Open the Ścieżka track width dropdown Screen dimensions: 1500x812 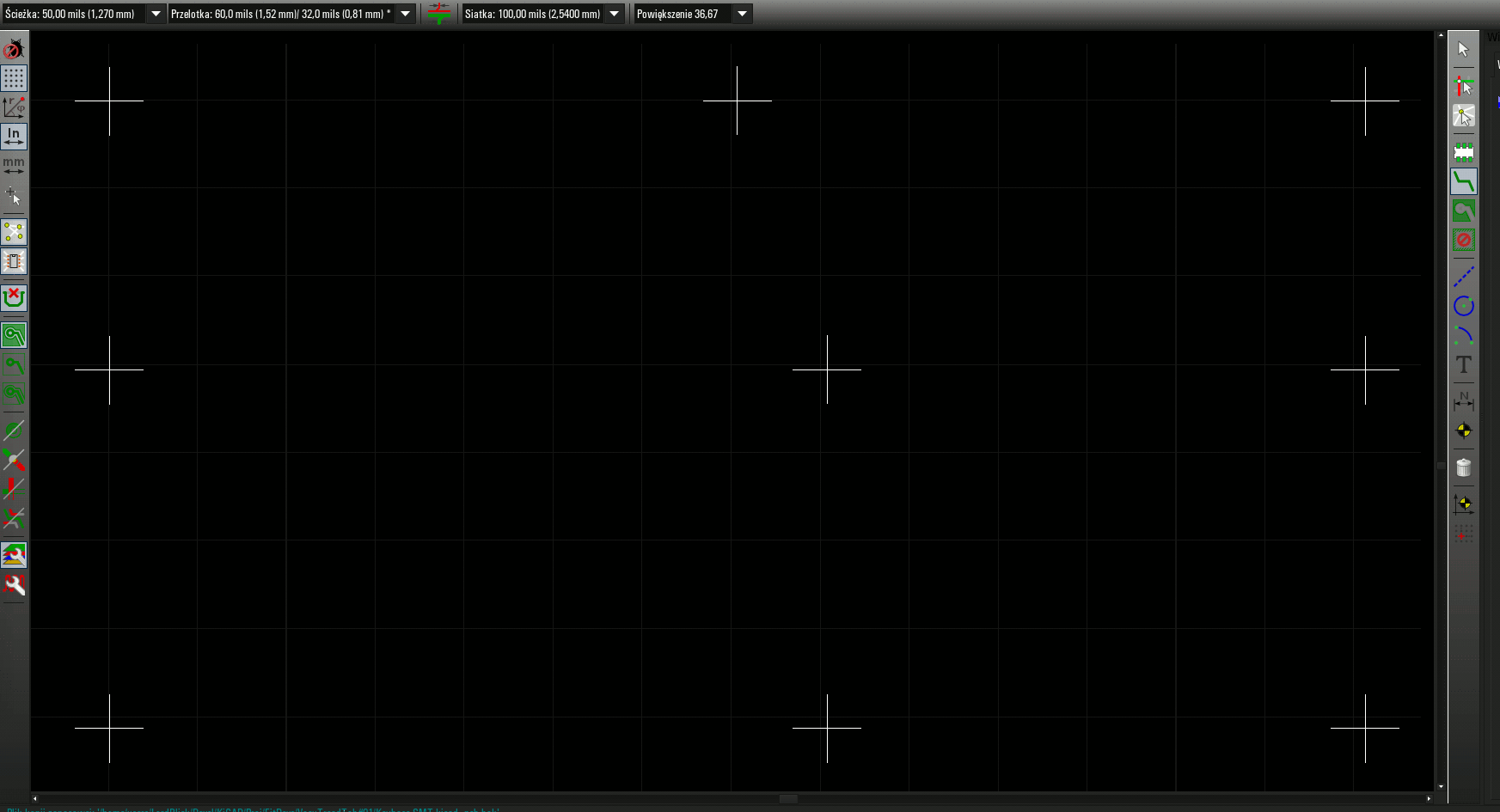click(x=156, y=14)
